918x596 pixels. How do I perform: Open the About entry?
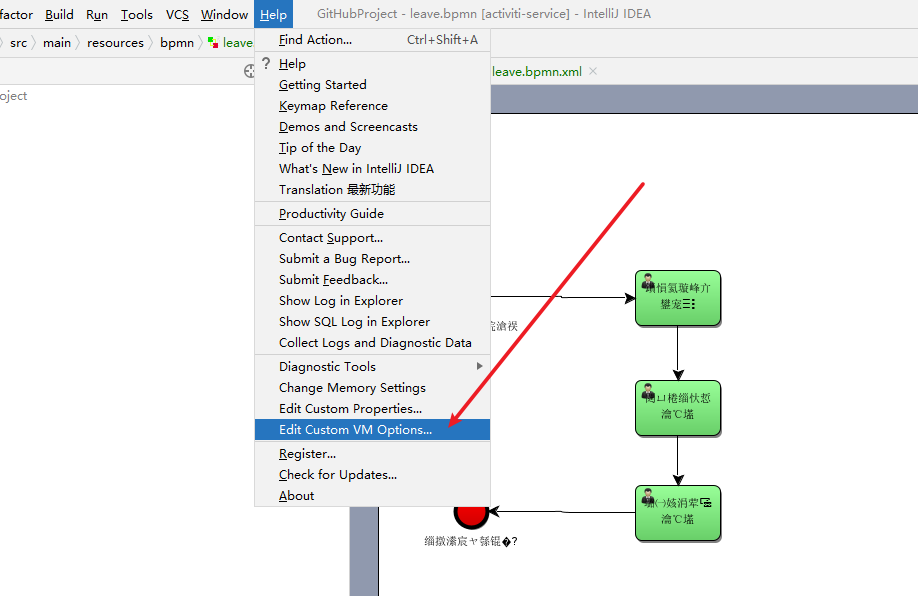tap(372, 496)
